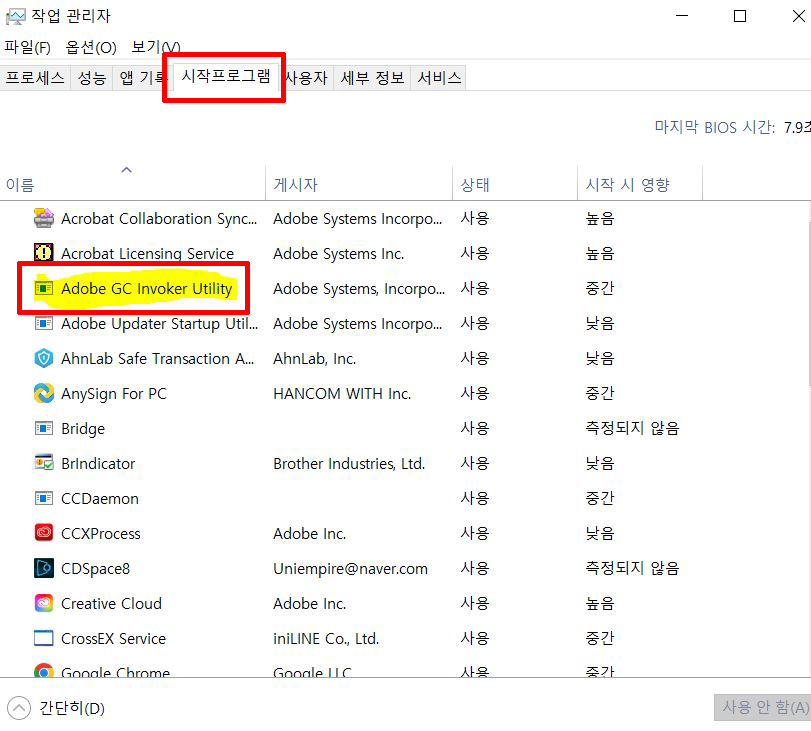This screenshot has height=731, width=811.
Task: Click the Google Chrome icon
Action: 43,670
